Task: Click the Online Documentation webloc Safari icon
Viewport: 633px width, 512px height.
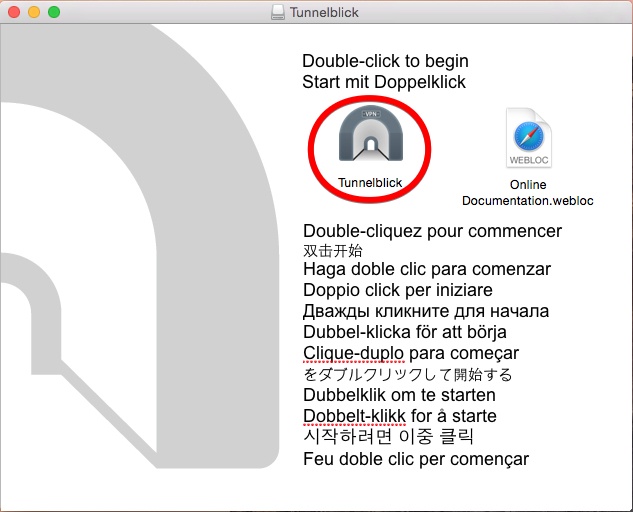Action: click(527, 139)
